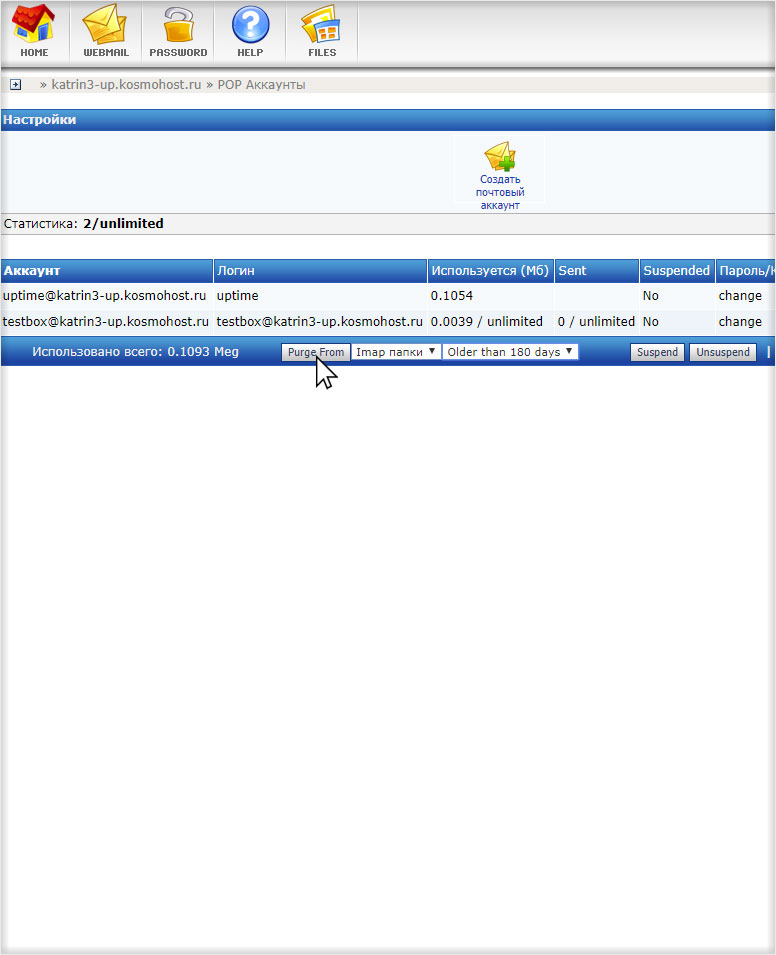Click the Suspend button

coord(657,352)
